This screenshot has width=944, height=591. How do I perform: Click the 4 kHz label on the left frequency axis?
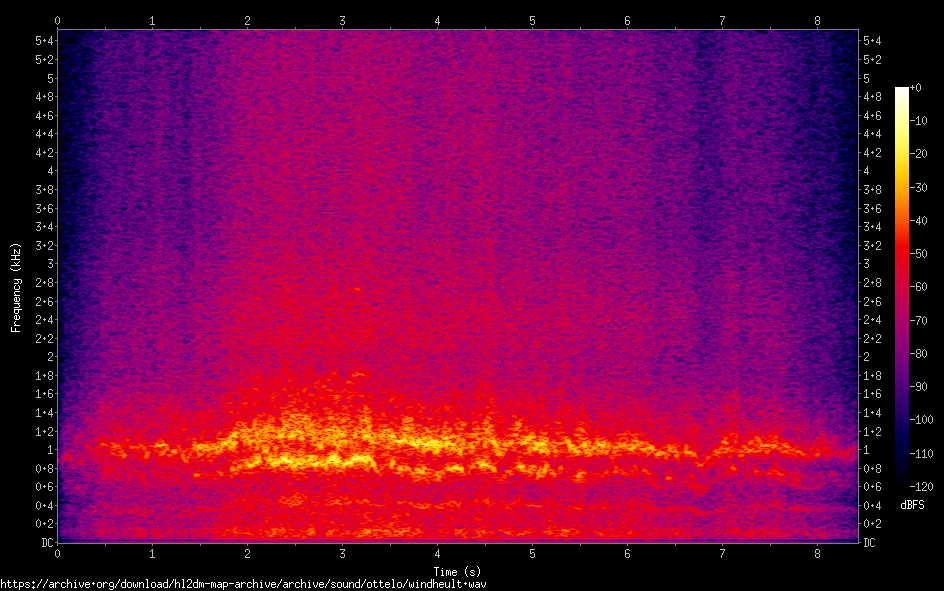pos(48,171)
